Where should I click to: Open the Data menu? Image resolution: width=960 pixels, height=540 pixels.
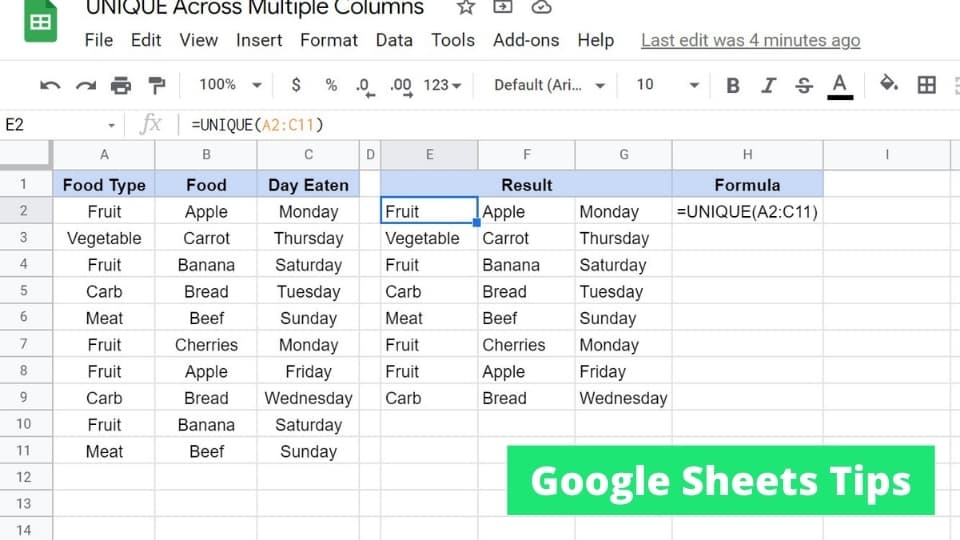coord(394,40)
